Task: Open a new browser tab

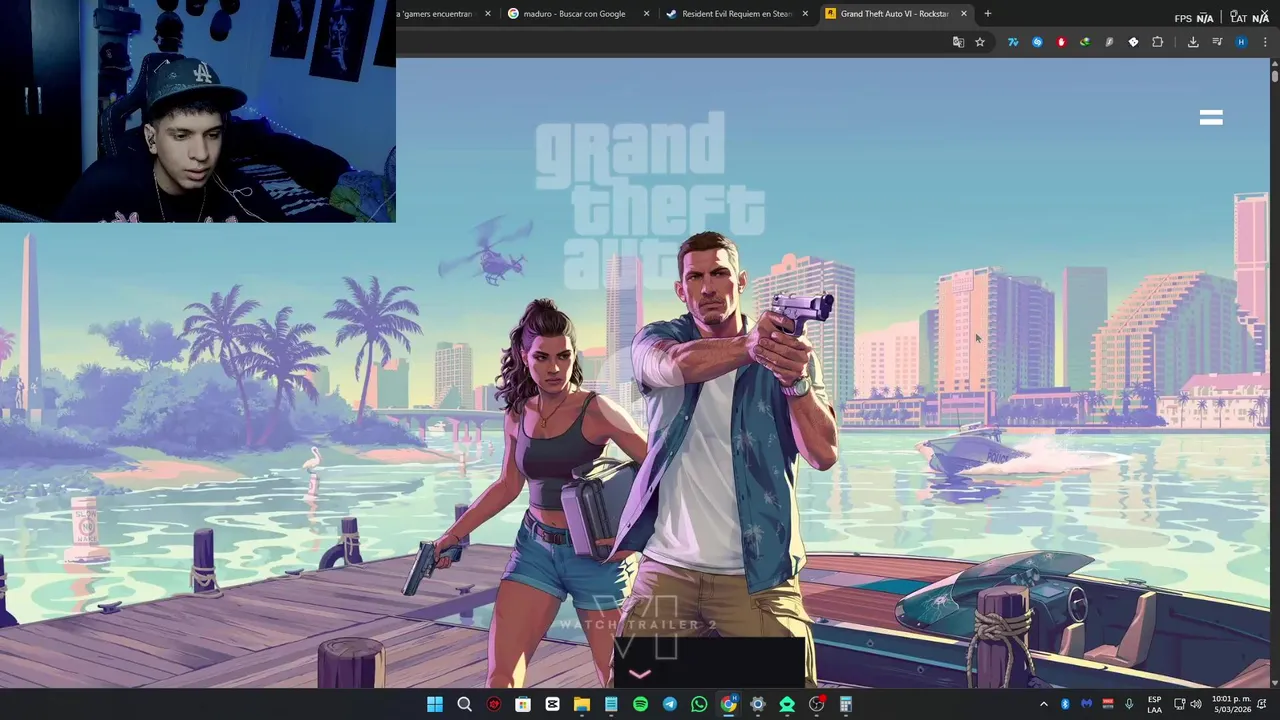Action: [988, 14]
